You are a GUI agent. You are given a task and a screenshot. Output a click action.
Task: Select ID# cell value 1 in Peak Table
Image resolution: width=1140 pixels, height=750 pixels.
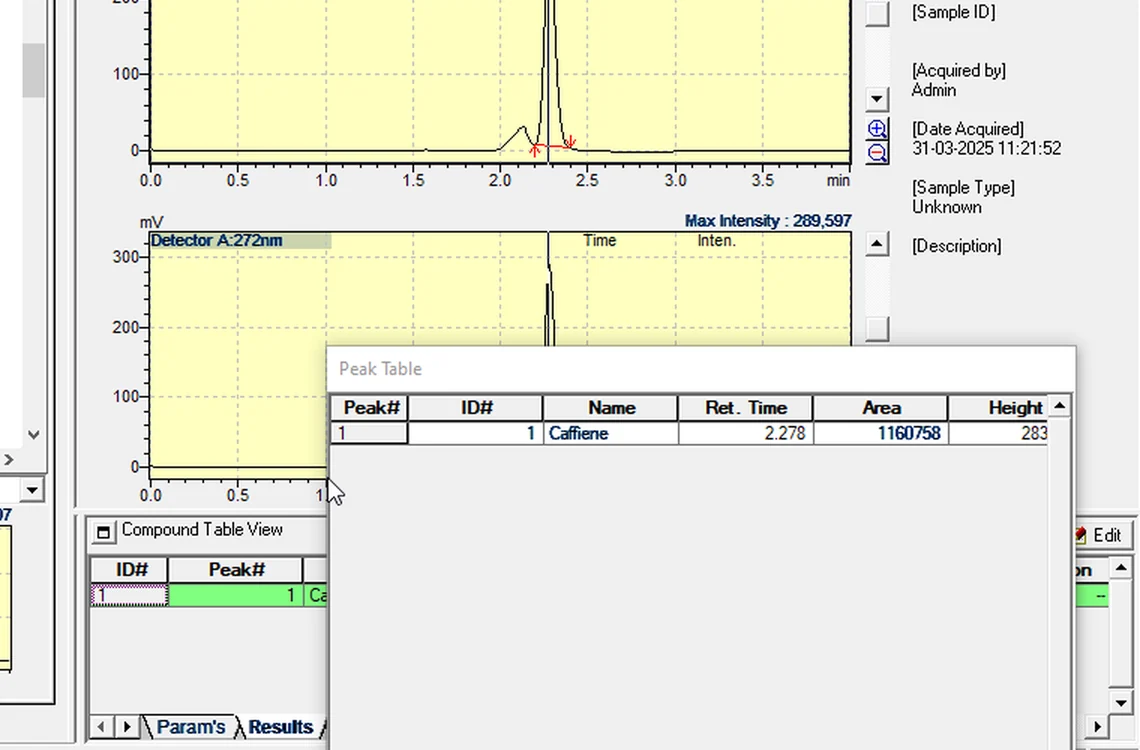tap(476, 433)
